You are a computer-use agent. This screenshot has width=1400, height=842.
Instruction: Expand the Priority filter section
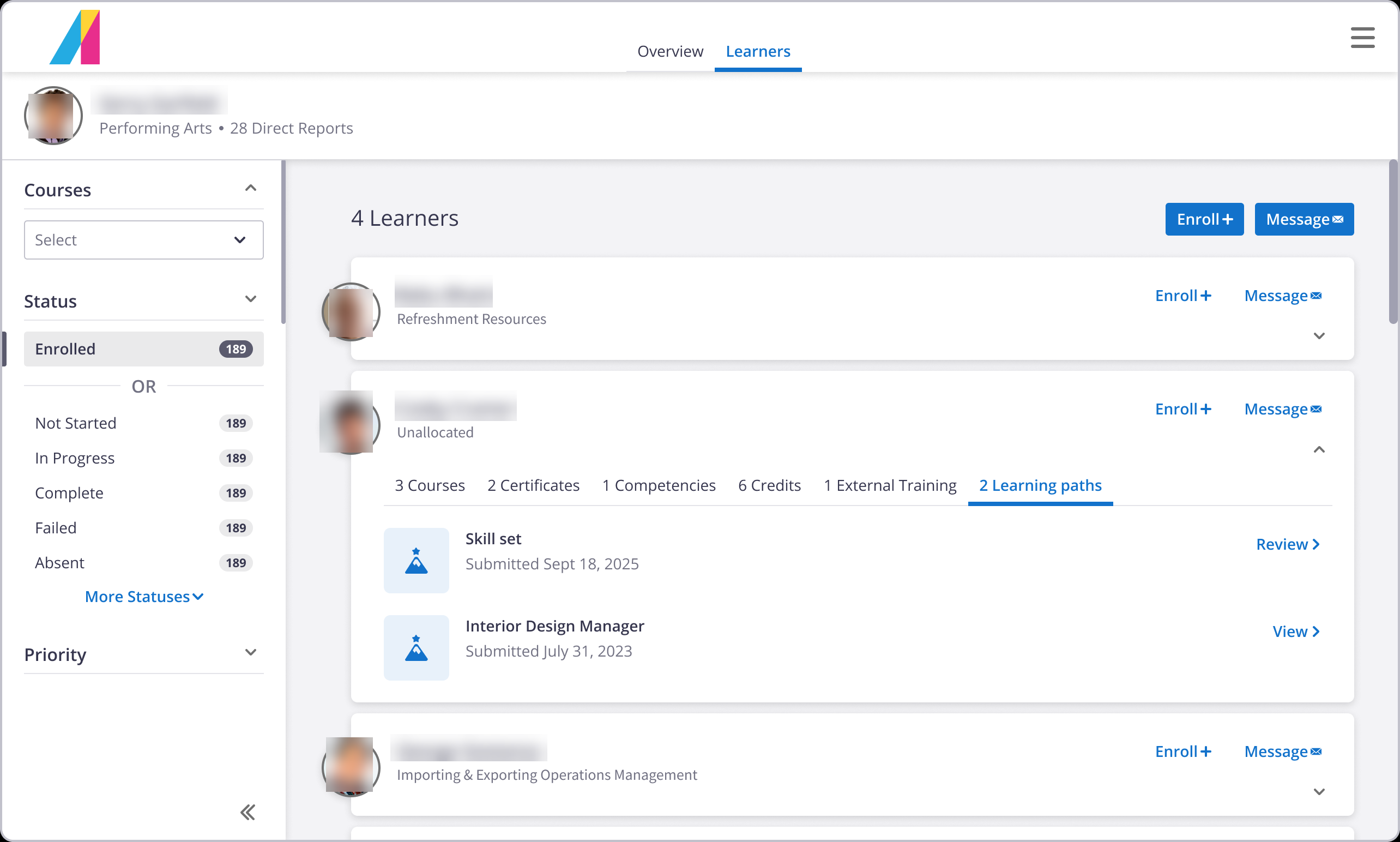(250, 652)
